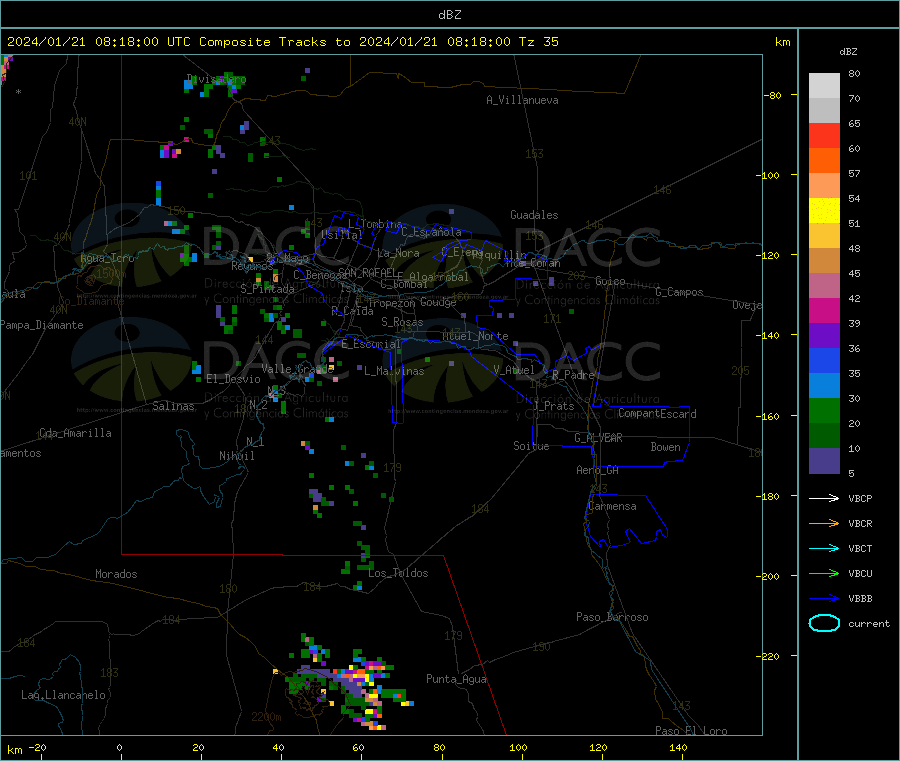Click the C_Campos location label
Image resolution: width=900 pixels, height=761 pixels.
(680, 292)
